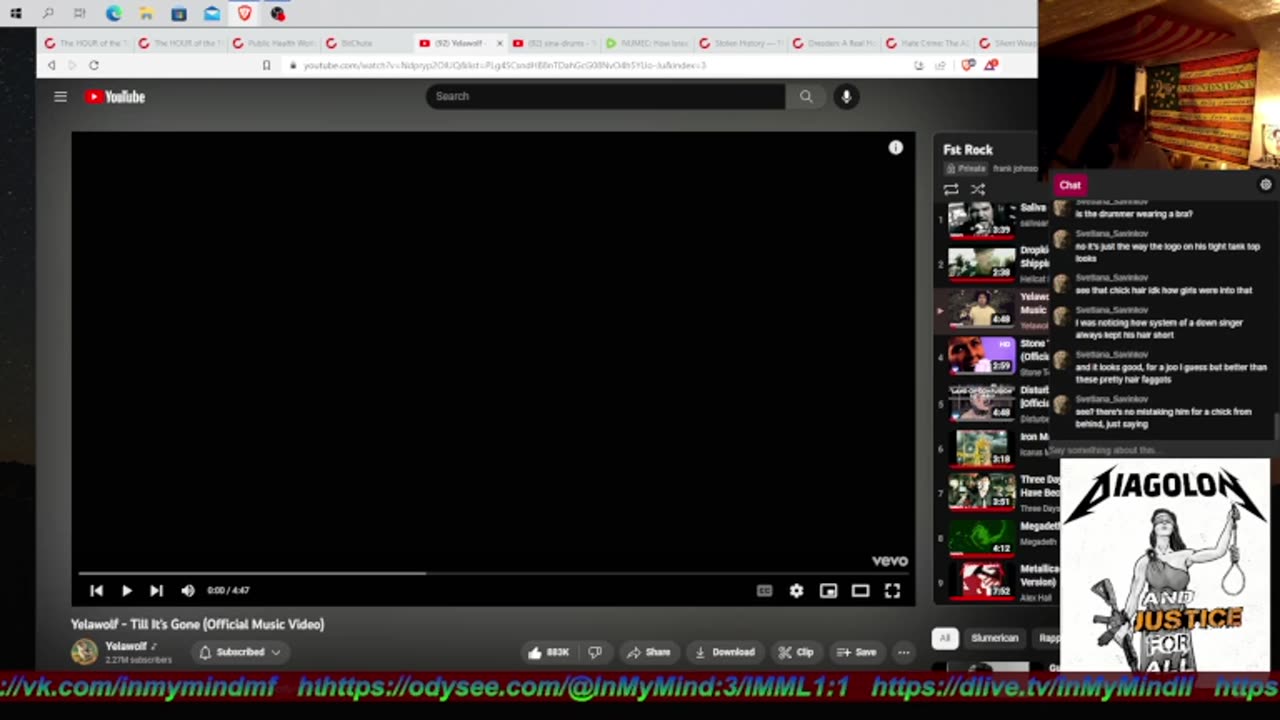The image size is (1280, 720).
Task: Select the Iron Maiden video in the playlist
Action: pyautogui.click(x=981, y=448)
